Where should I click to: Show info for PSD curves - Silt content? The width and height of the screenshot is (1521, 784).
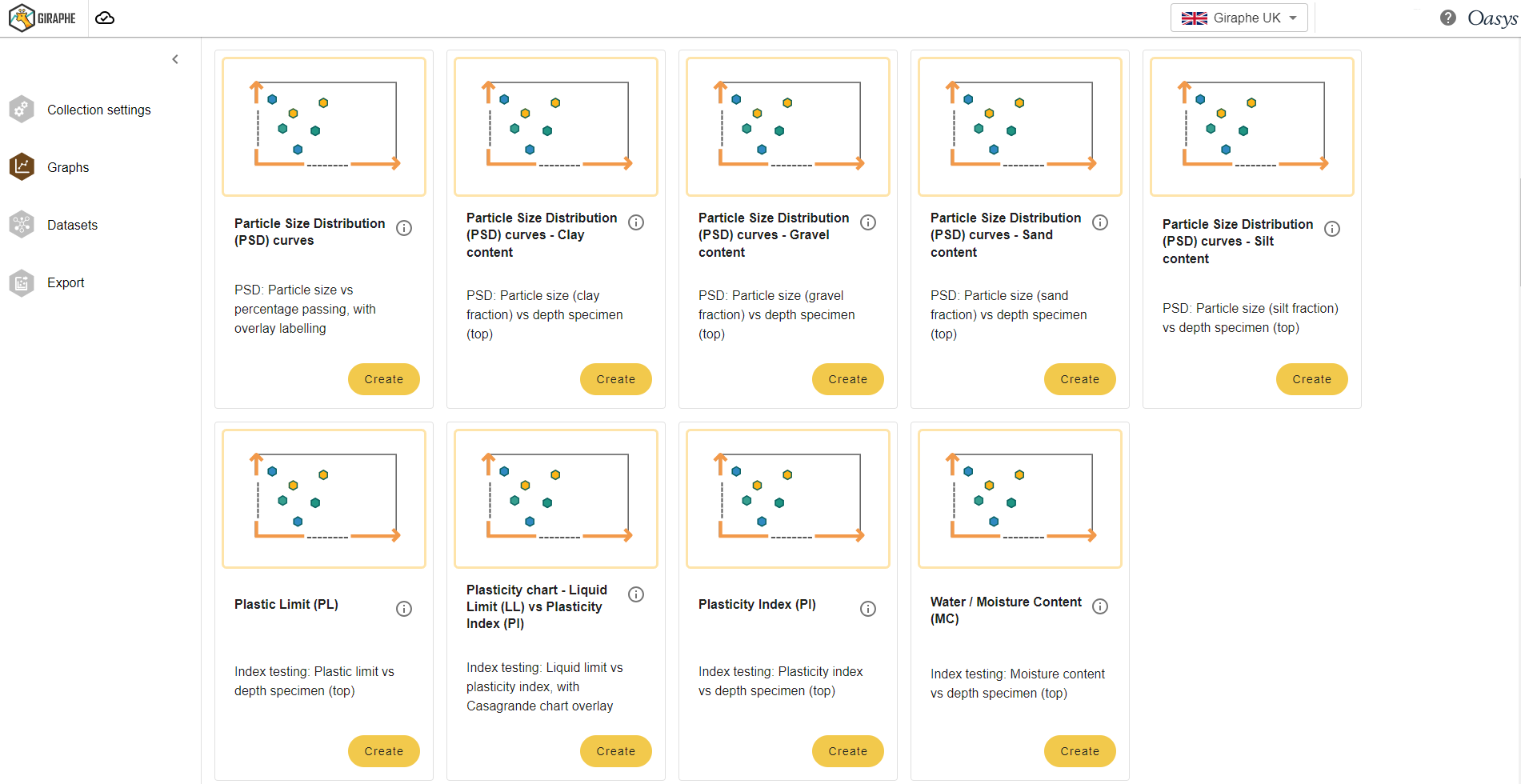click(1332, 229)
